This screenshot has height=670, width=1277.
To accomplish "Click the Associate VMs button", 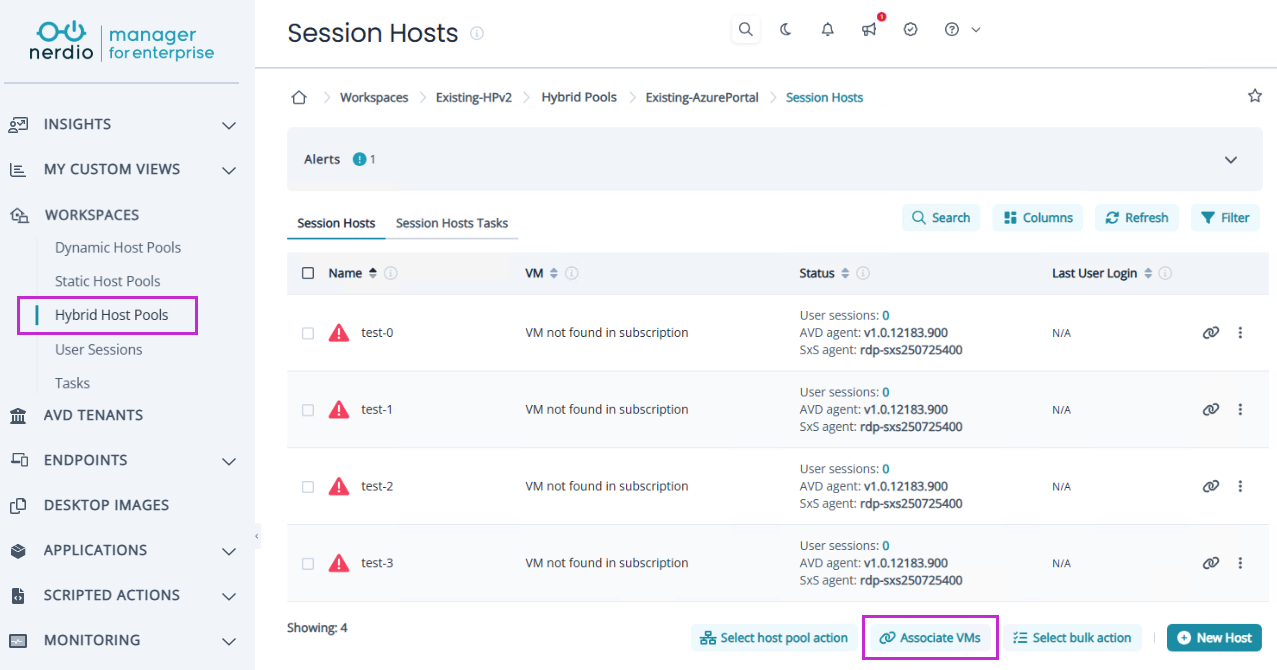I will 930,638.
